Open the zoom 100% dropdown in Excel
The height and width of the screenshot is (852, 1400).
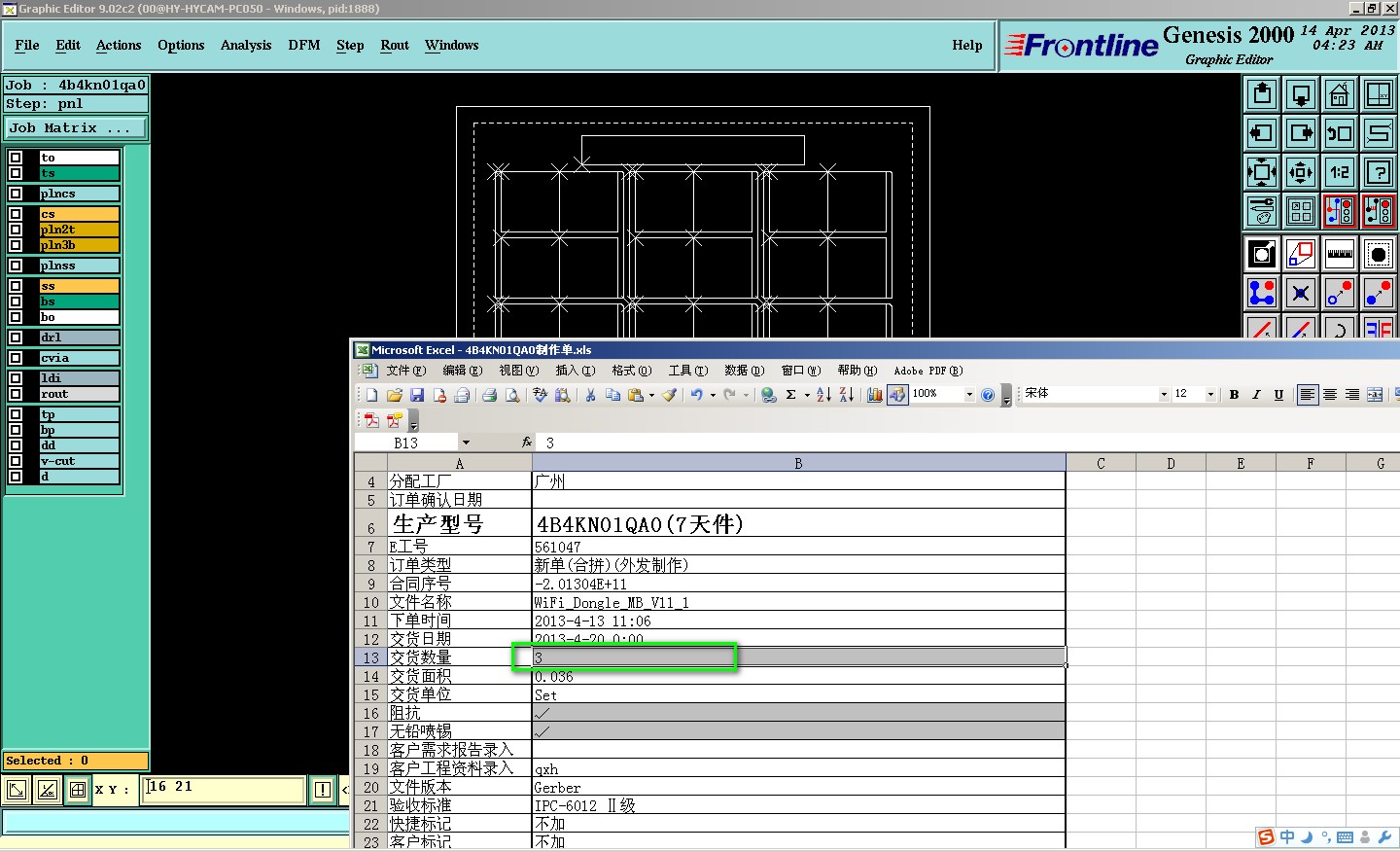(x=969, y=394)
